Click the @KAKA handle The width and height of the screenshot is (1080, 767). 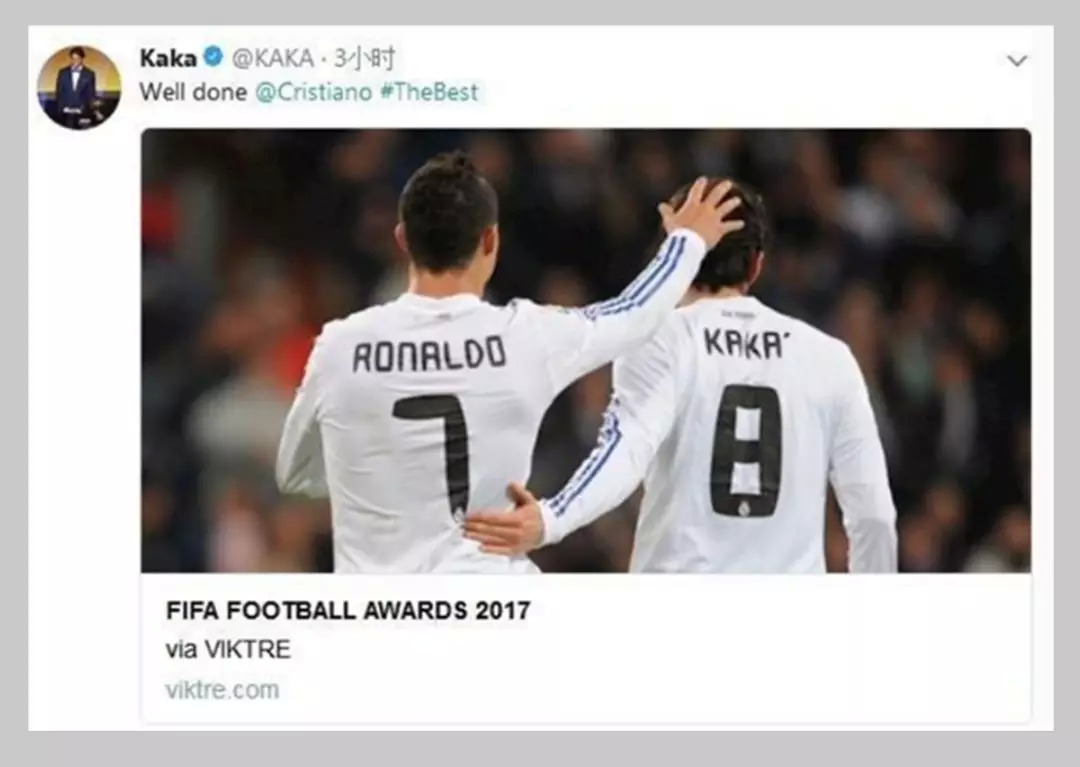click(x=273, y=59)
